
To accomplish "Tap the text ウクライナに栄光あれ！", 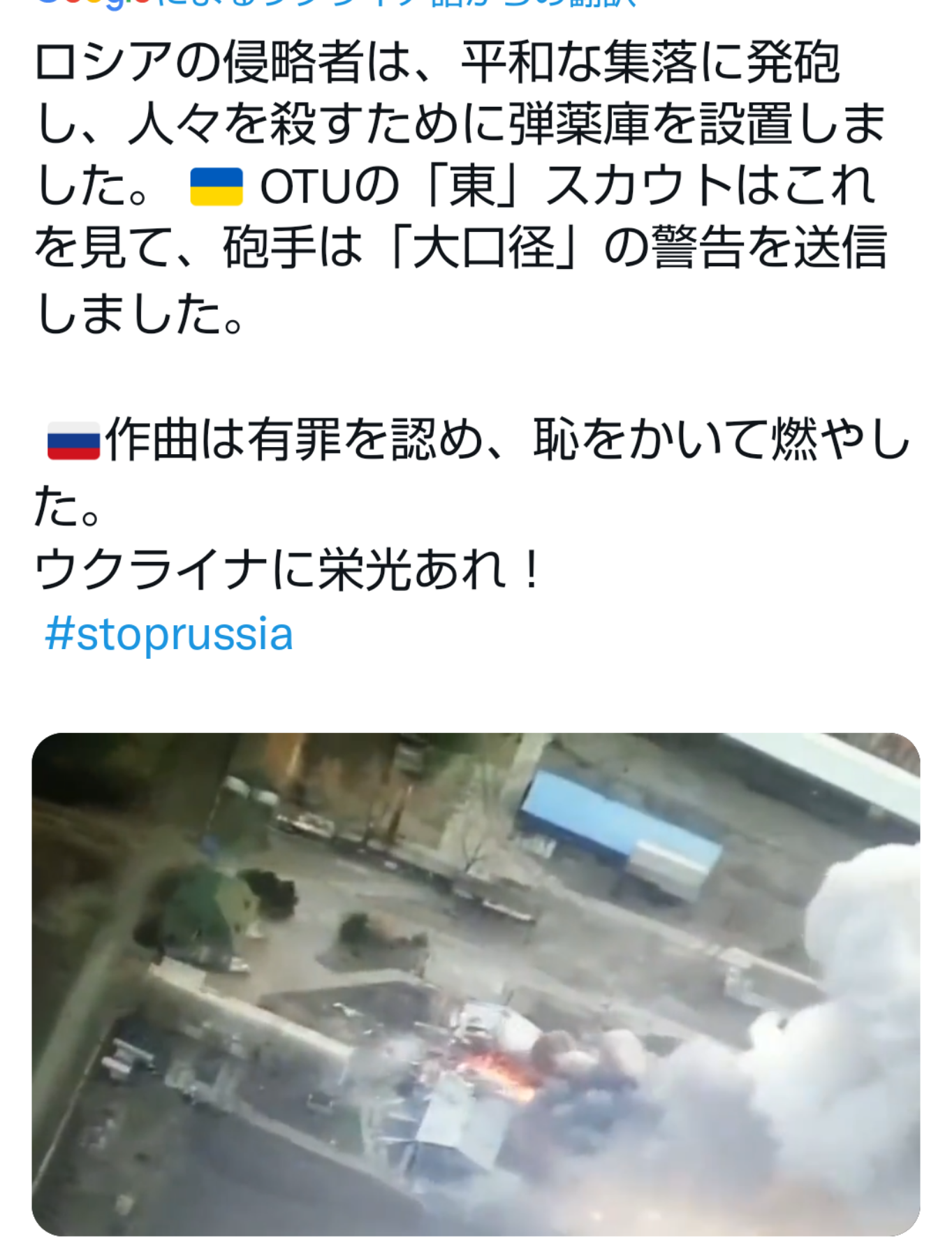I will pyautogui.click(x=288, y=569).
